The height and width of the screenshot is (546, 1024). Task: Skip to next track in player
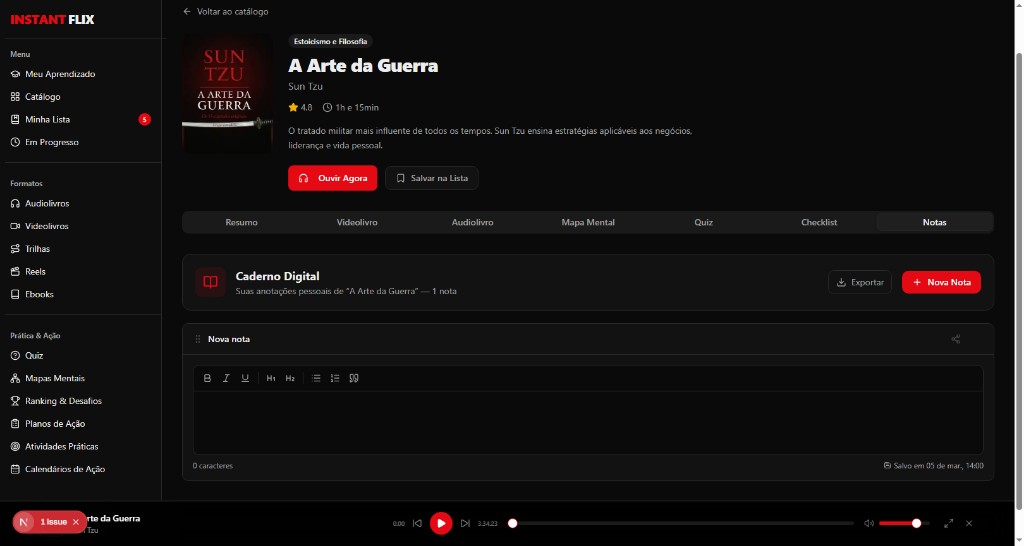465,523
